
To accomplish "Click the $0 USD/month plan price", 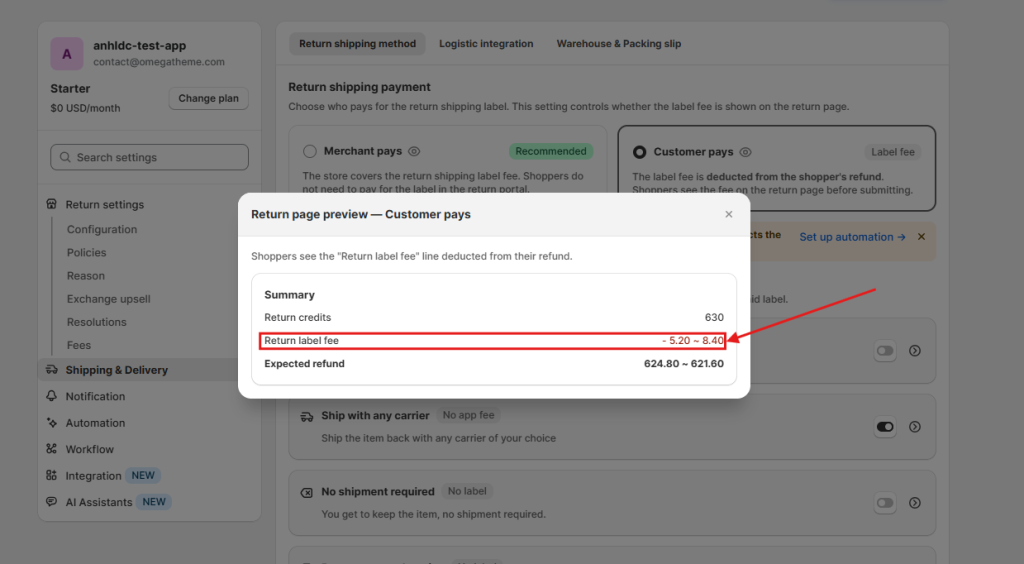I will [x=86, y=108].
